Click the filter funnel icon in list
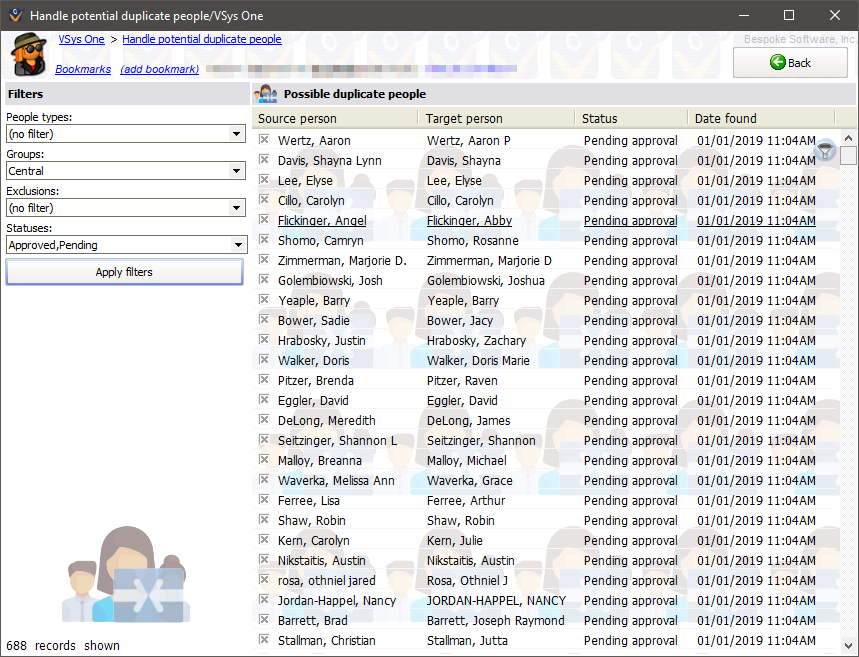The width and height of the screenshot is (859, 657). (826, 151)
